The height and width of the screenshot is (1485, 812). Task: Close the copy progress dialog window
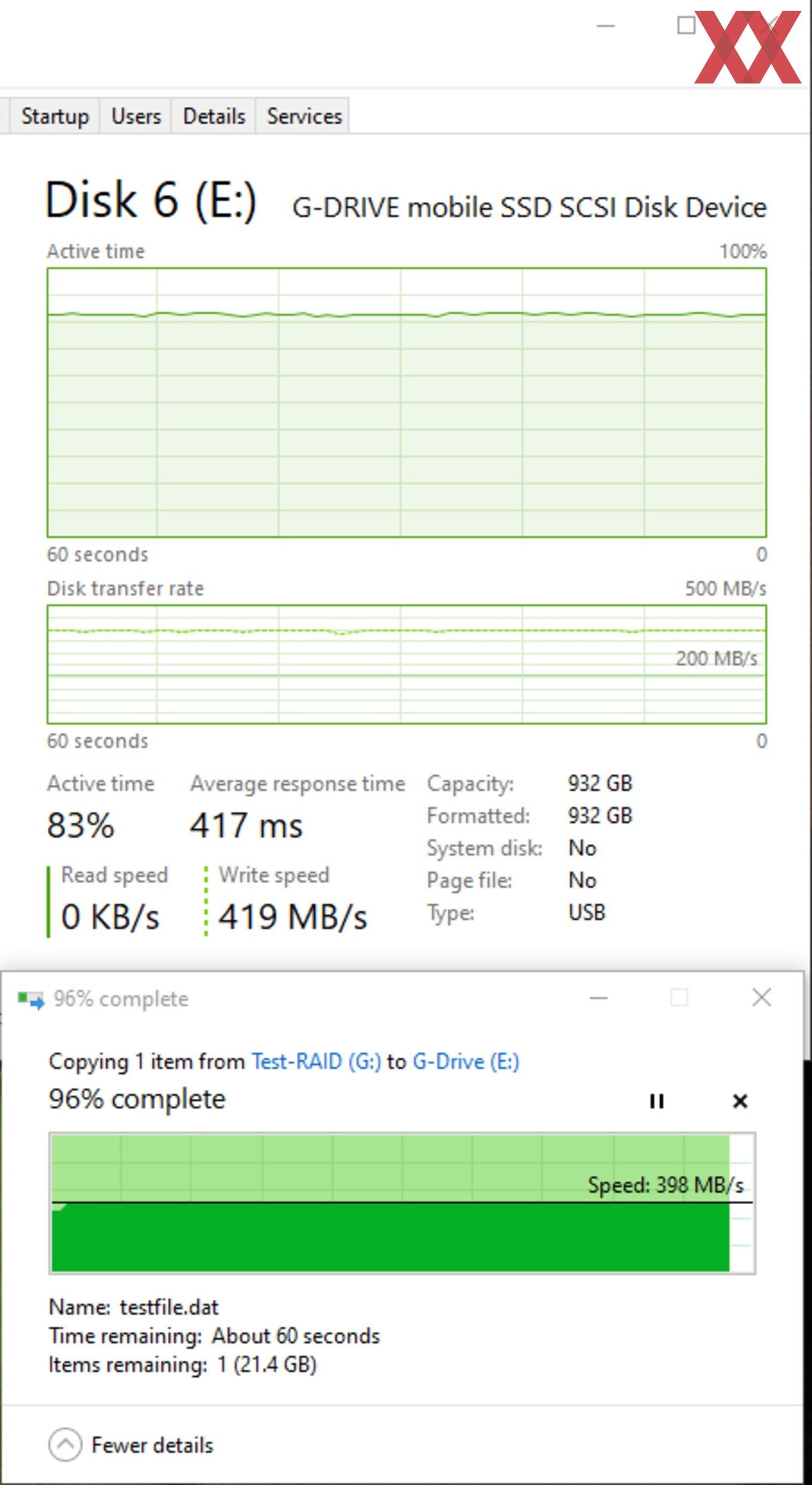(x=762, y=997)
